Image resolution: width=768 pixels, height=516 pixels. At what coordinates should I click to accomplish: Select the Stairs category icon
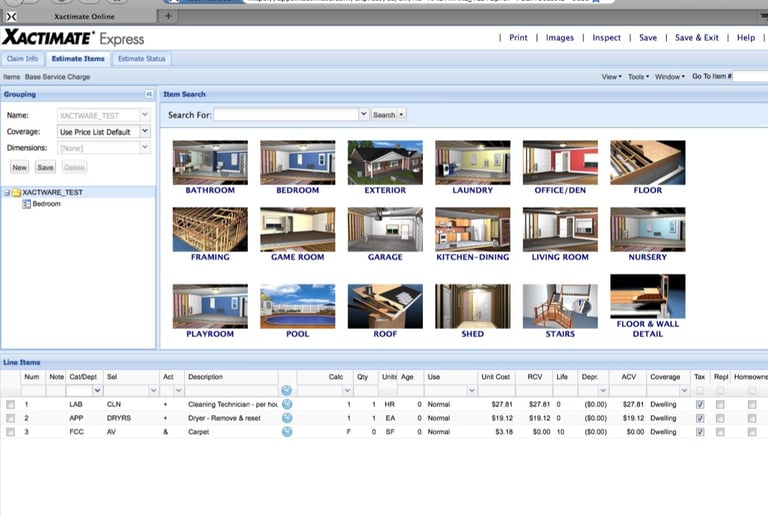coord(560,306)
